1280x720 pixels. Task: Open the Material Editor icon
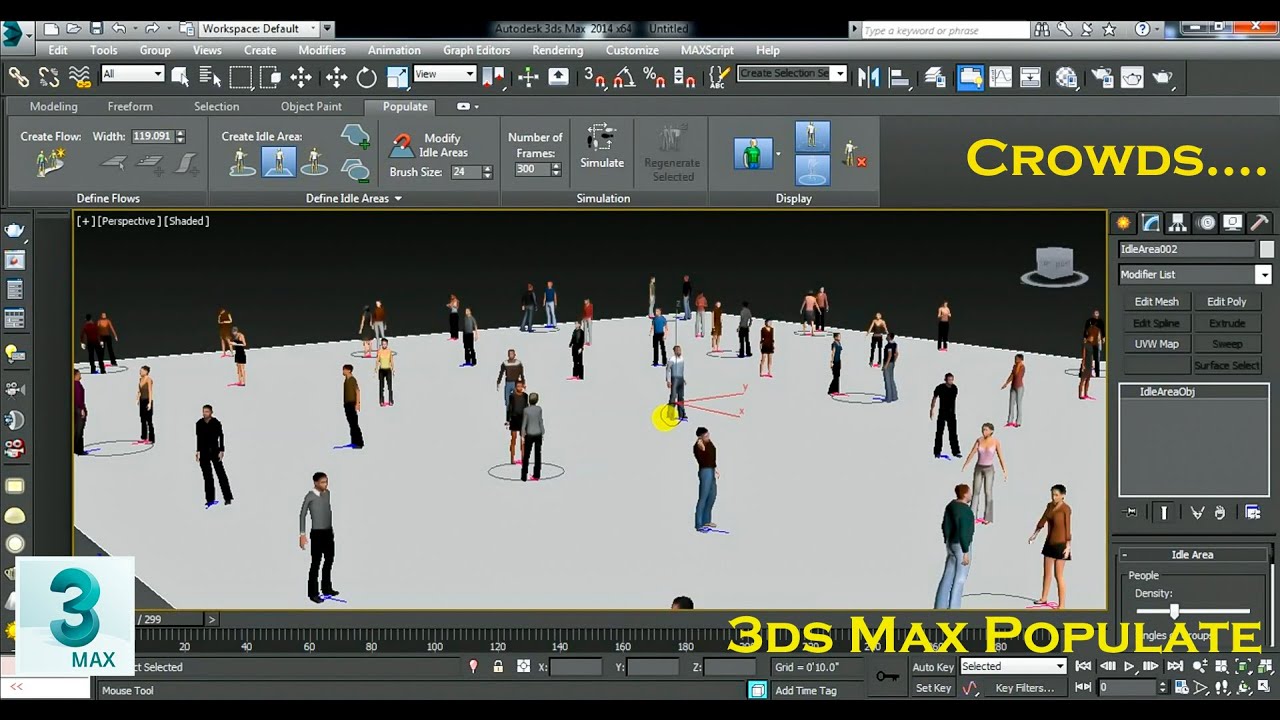(1067, 76)
